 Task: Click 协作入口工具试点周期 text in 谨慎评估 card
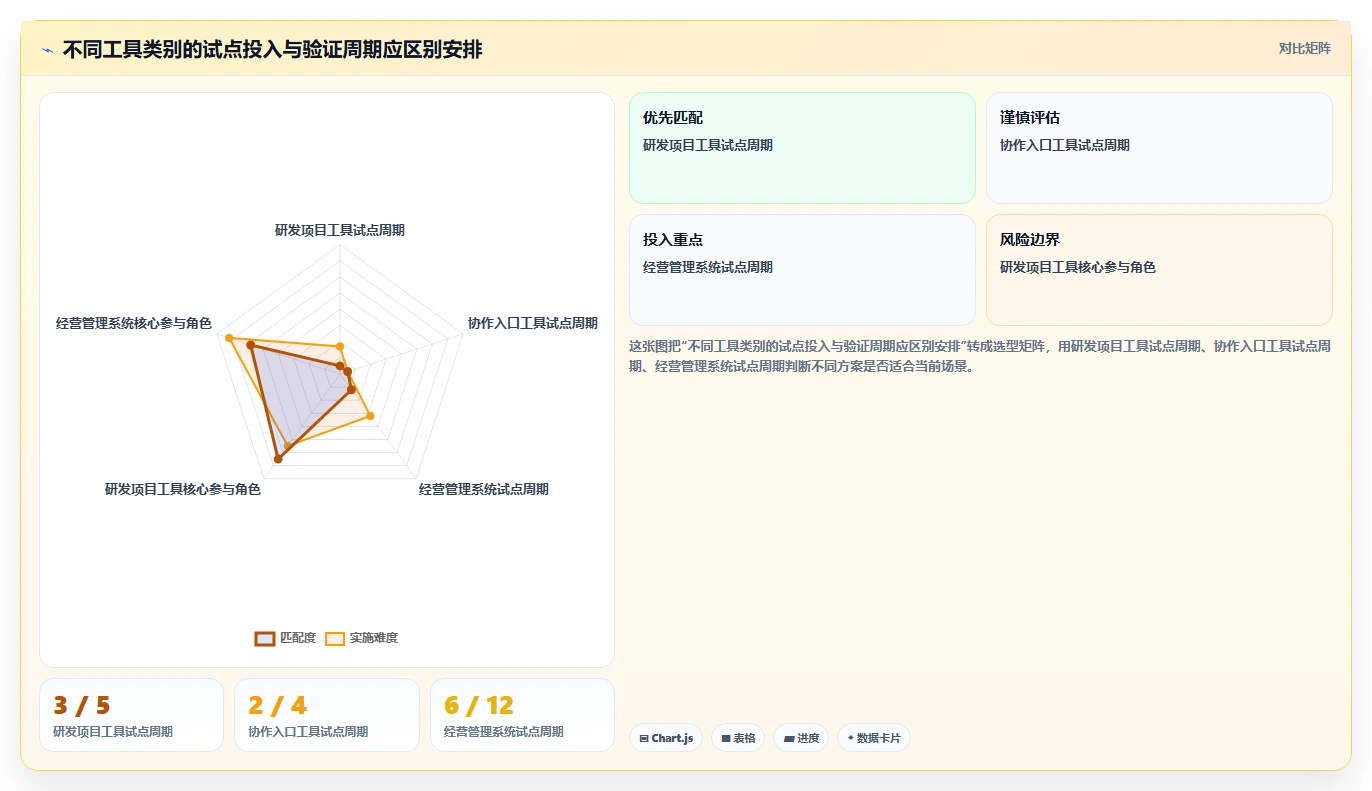tap(1065, 145)
